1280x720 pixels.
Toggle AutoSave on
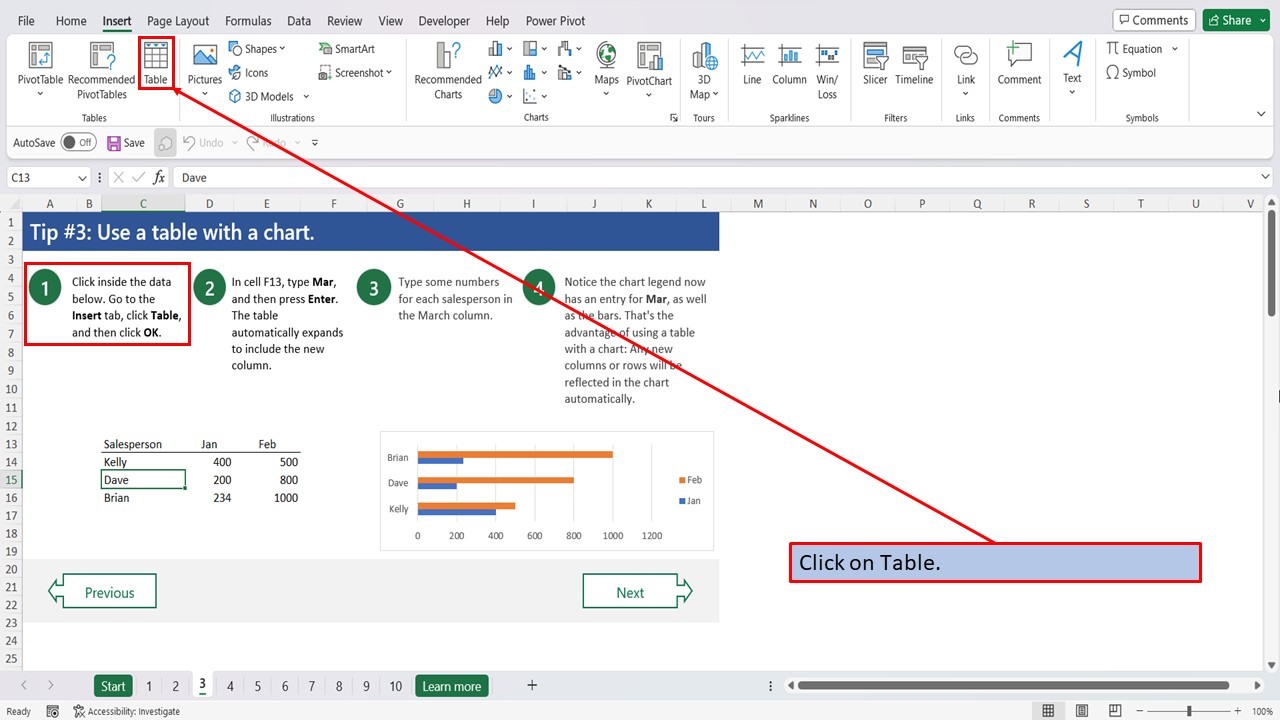pos(79,142)
